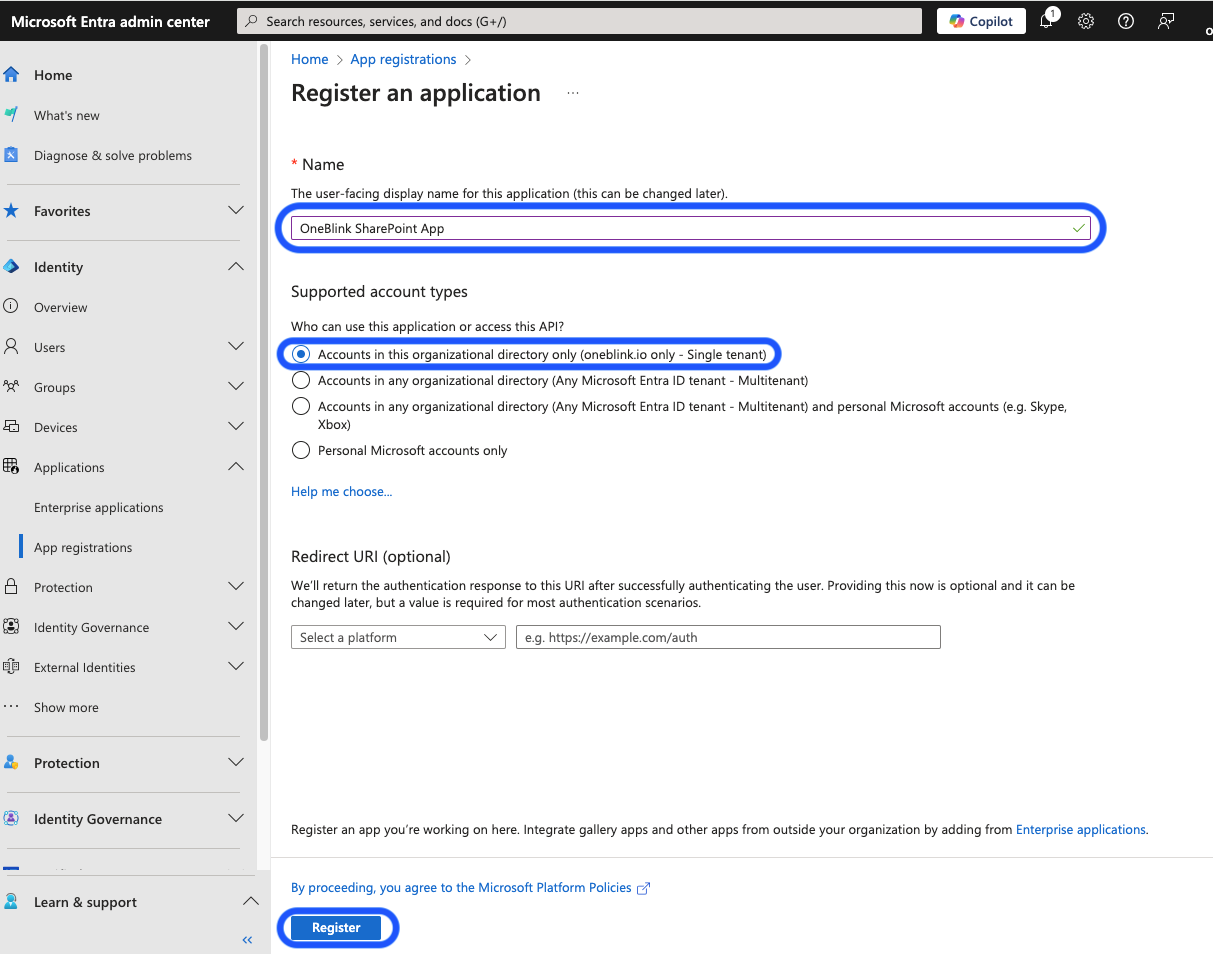Click the bottom Protection section icon
1213x954 pixels.
pyautogui.click(x=11, y=763)
